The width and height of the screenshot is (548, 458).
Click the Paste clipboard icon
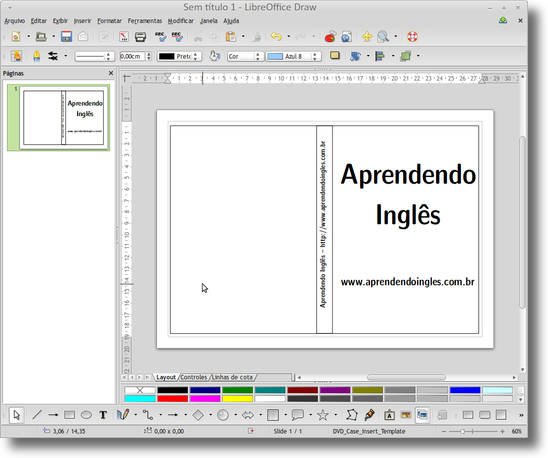point(231,36)
